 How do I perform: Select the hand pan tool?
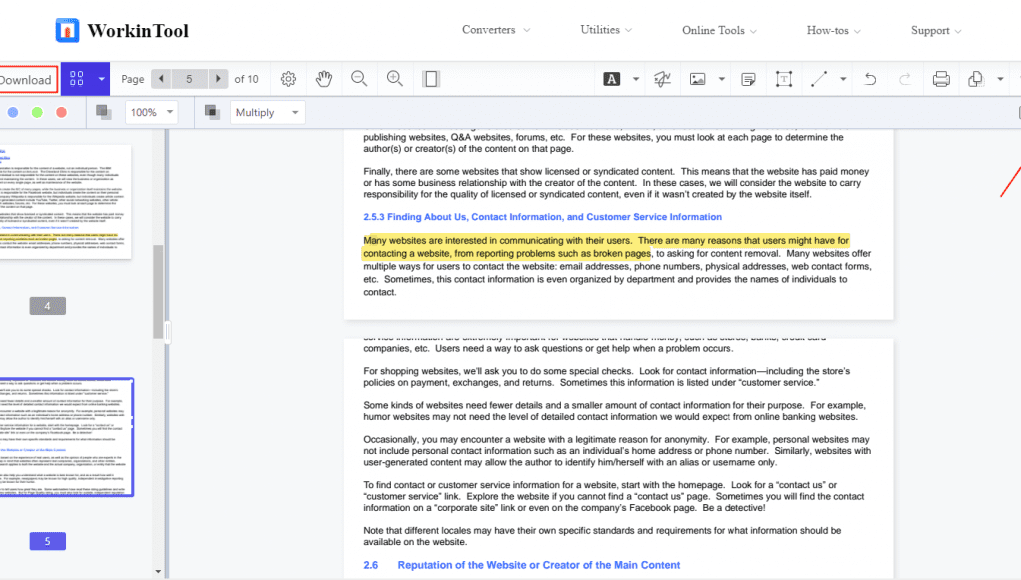(324, 79)
